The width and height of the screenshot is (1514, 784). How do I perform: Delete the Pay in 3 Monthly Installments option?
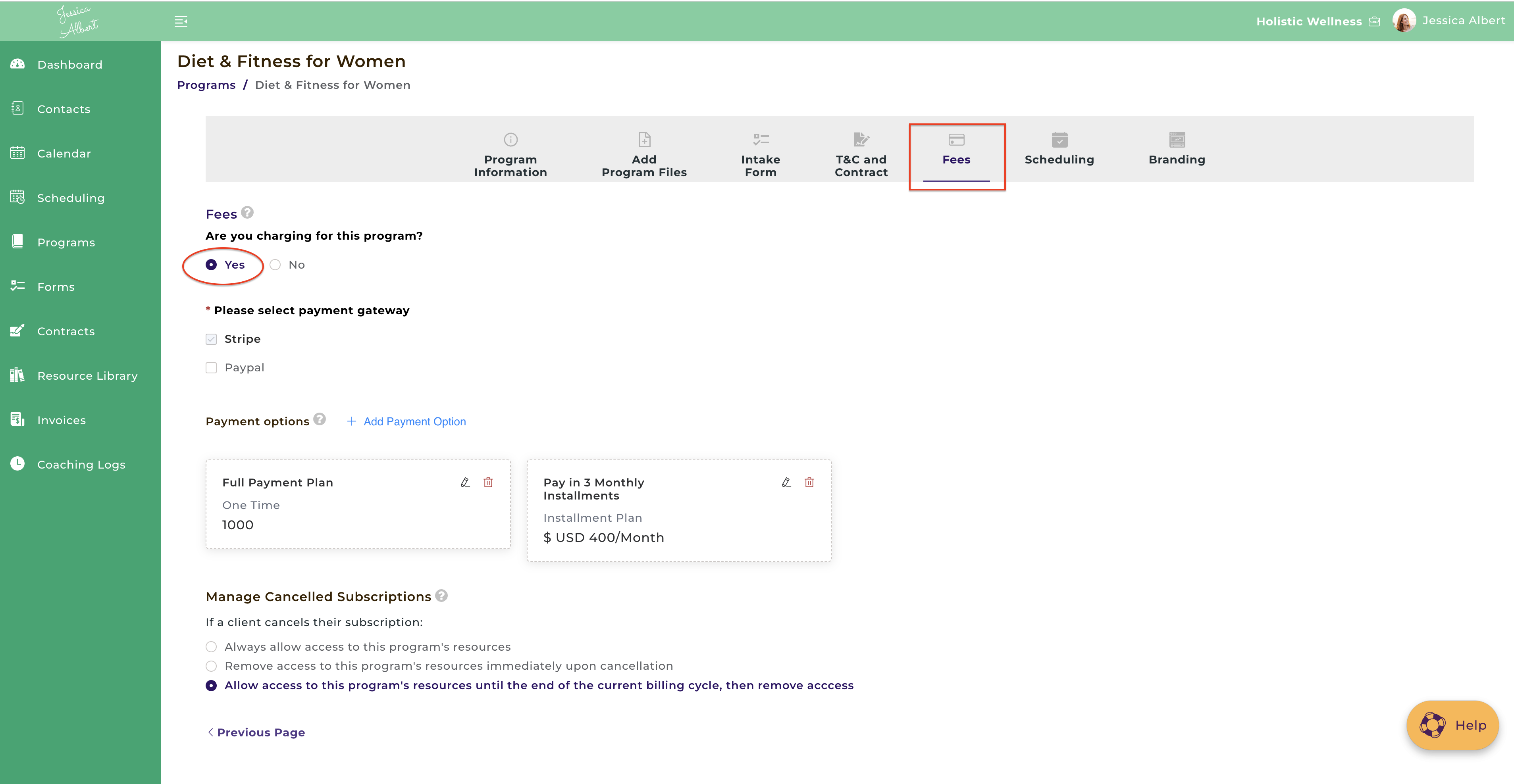tap(809, 482)
